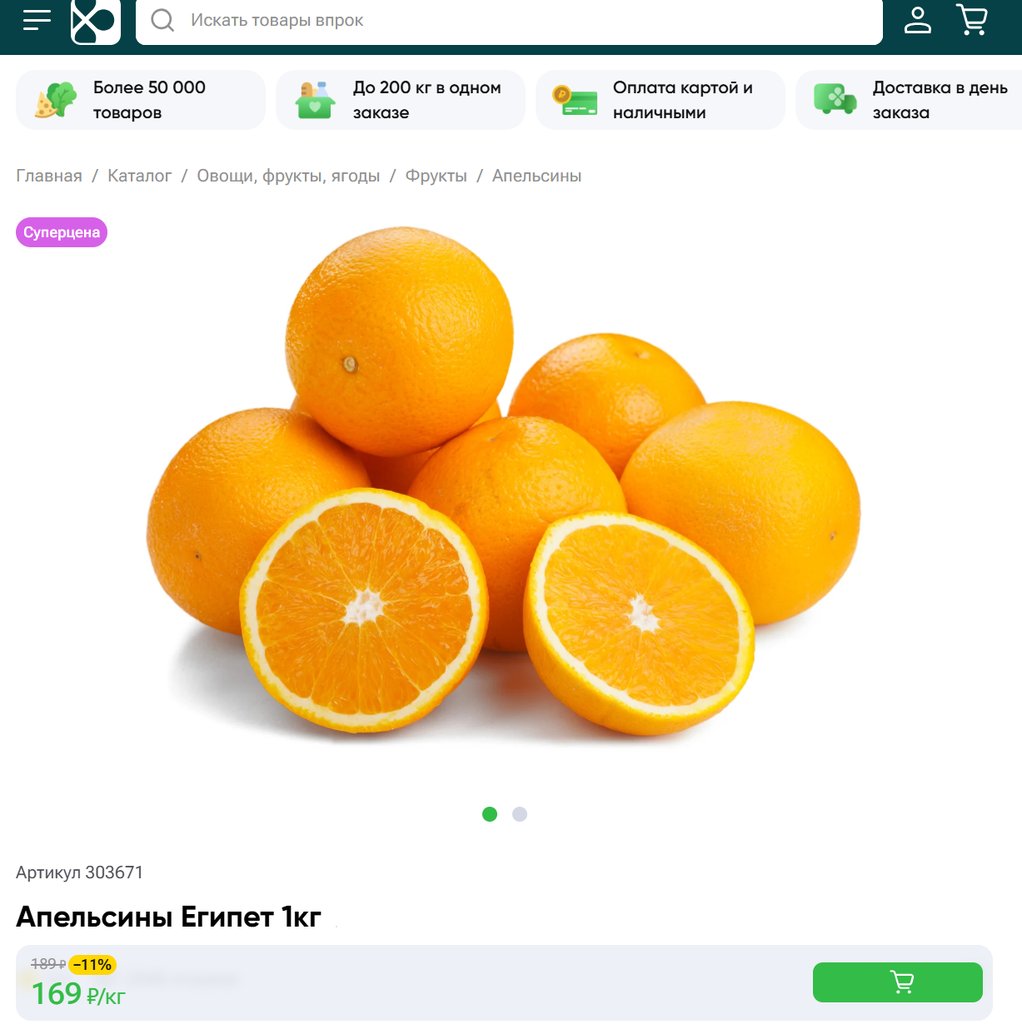Click the grocery basket icon

pos(315,100)
